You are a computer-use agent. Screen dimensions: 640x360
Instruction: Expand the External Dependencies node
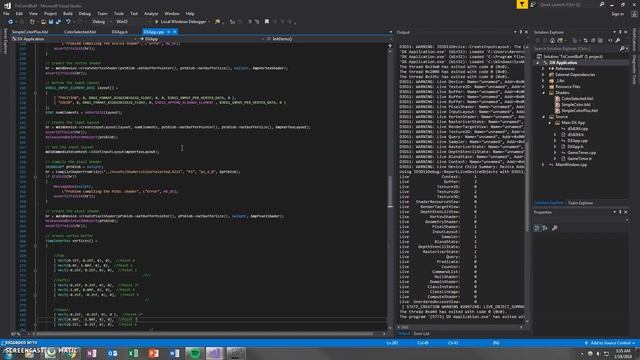[543, 75]
